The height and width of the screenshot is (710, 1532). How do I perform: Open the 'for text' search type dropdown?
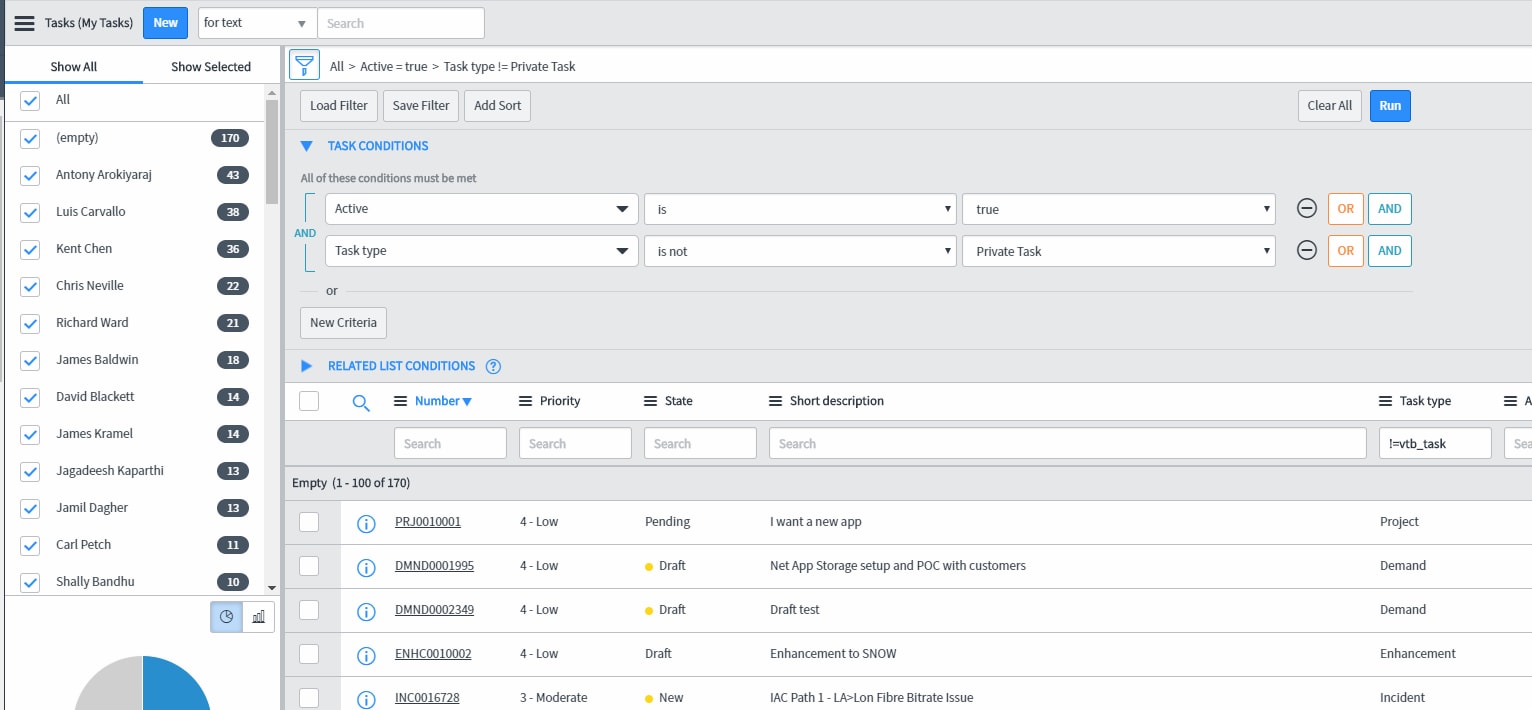tap(257, 23)
